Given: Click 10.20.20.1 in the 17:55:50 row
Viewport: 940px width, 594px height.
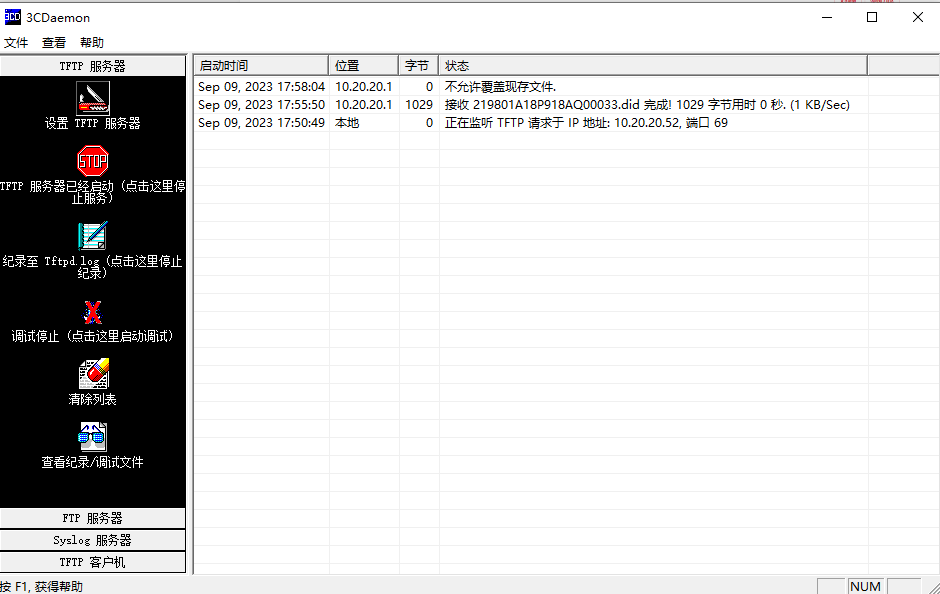Looking at the screenshot, I should click(363, 105).
